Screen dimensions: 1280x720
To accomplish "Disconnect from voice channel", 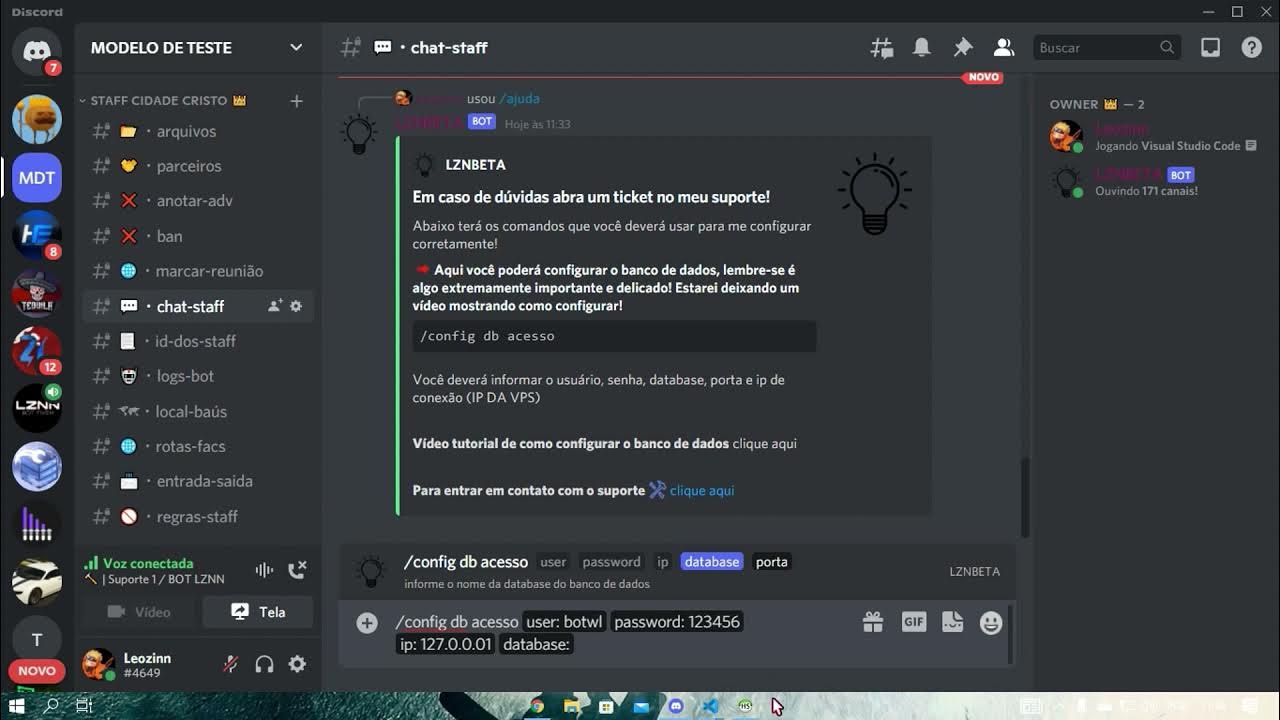I will coord(297,570).
